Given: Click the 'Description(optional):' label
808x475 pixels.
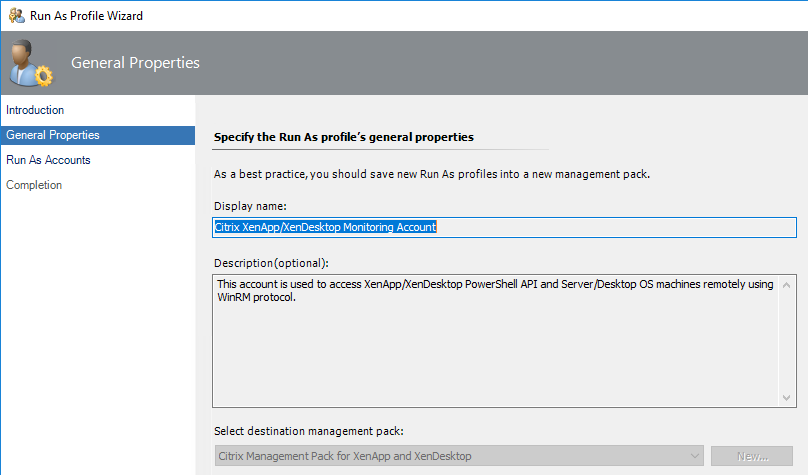Looking at the screenshot, I should tap(271, 263).
